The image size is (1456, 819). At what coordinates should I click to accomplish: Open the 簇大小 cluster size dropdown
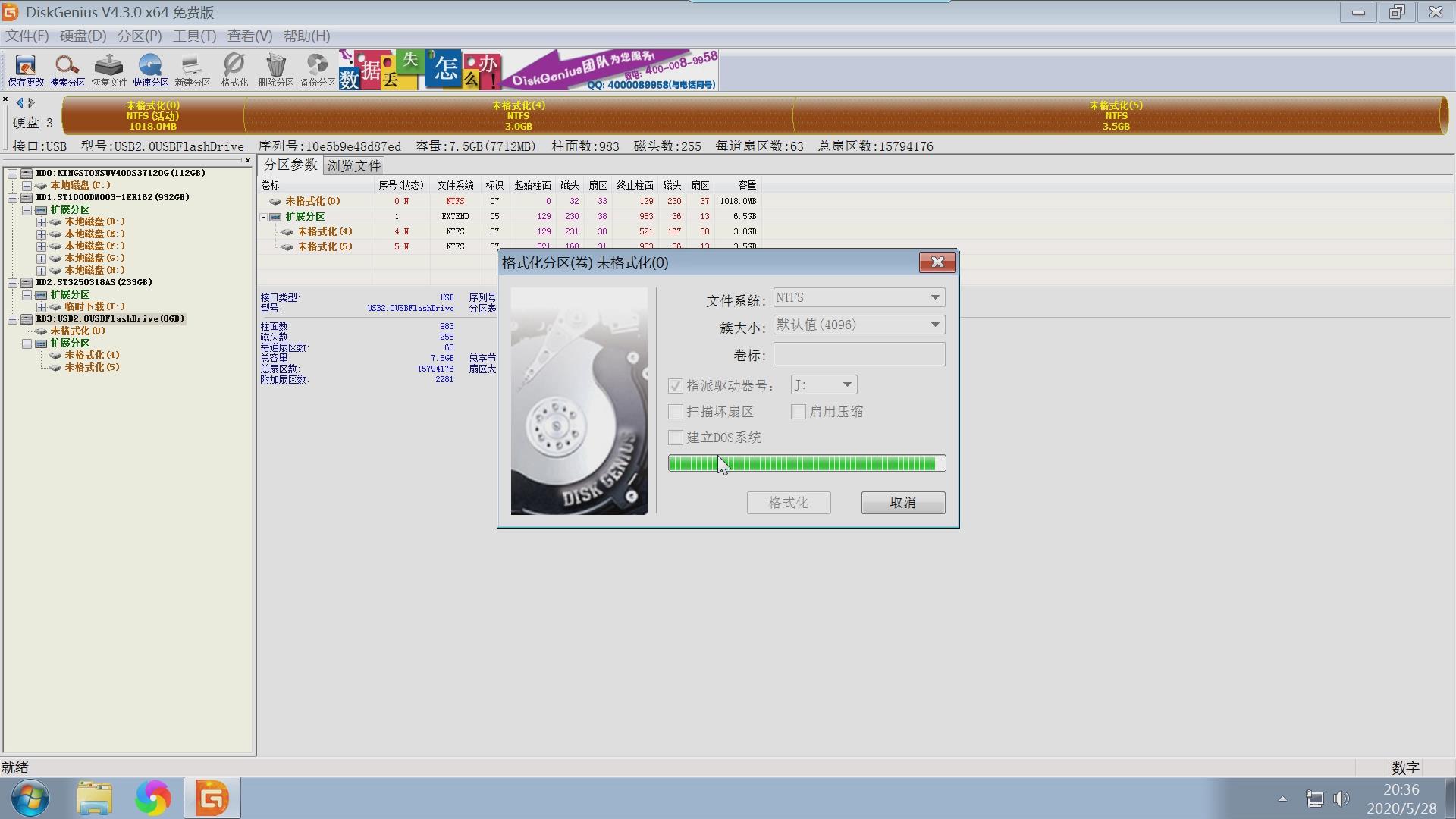pos(934,325)
